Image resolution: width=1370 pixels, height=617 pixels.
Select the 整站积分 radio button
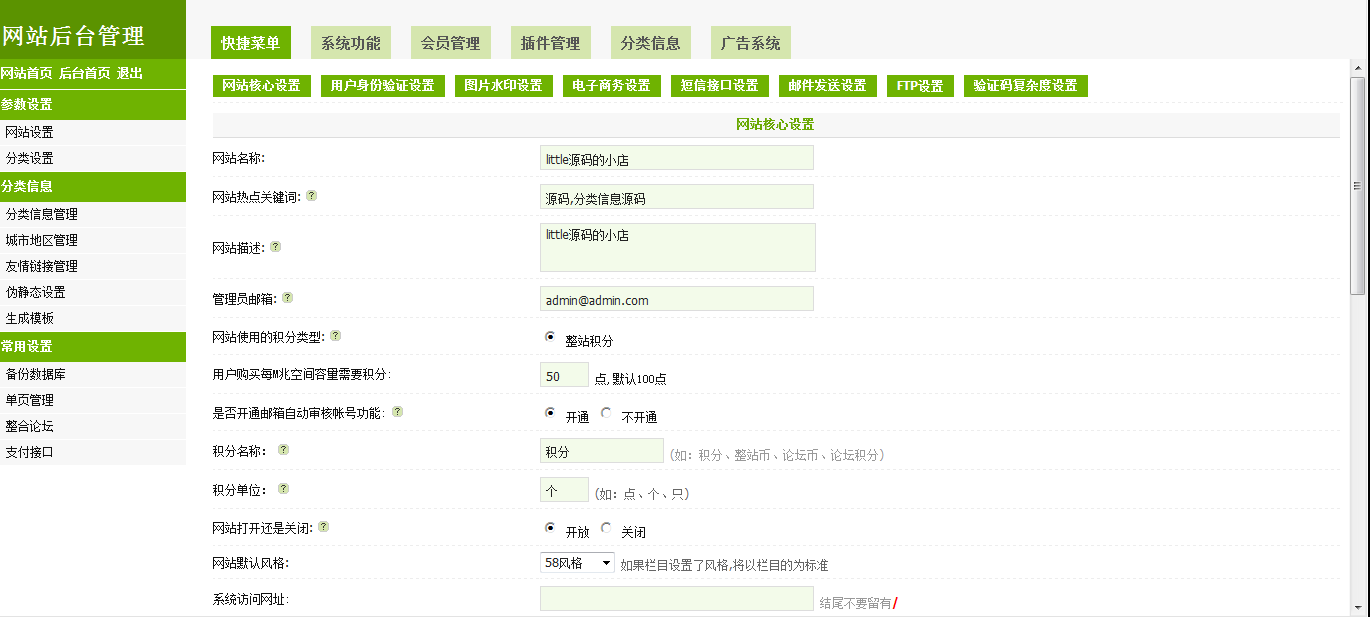(x=550, y=337)
